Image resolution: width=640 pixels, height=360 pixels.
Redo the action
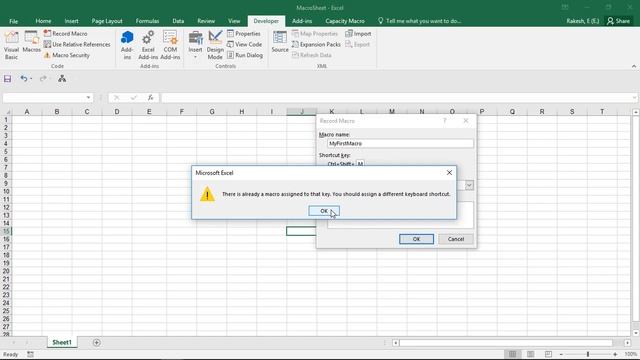(43, 79)
